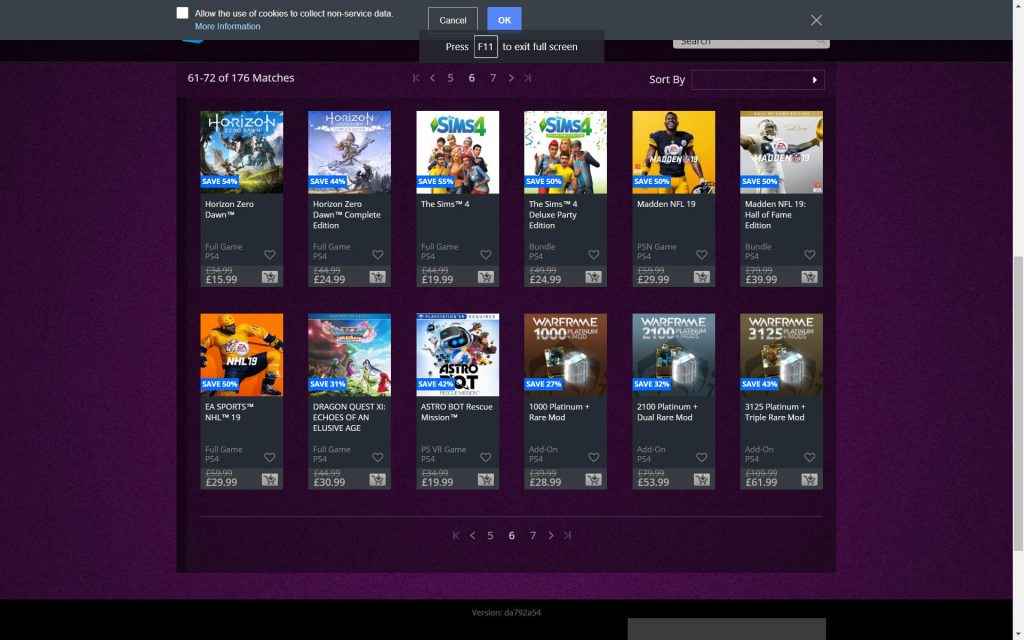Viewport: 1024px width, 640px height.
Task: Go to first page in top pagination
Action: point(416,78)
